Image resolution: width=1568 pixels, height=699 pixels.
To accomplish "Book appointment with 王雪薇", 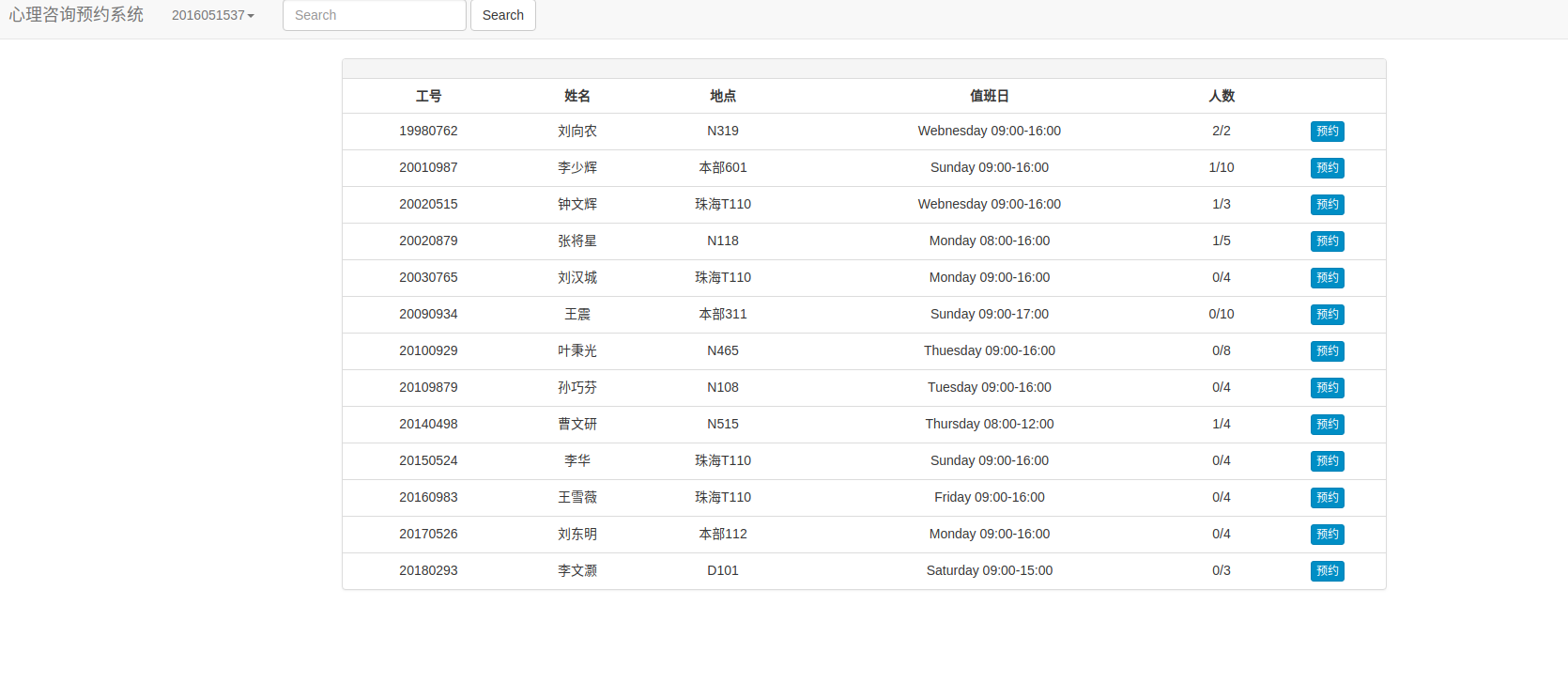I will (x=1328, y=498).
